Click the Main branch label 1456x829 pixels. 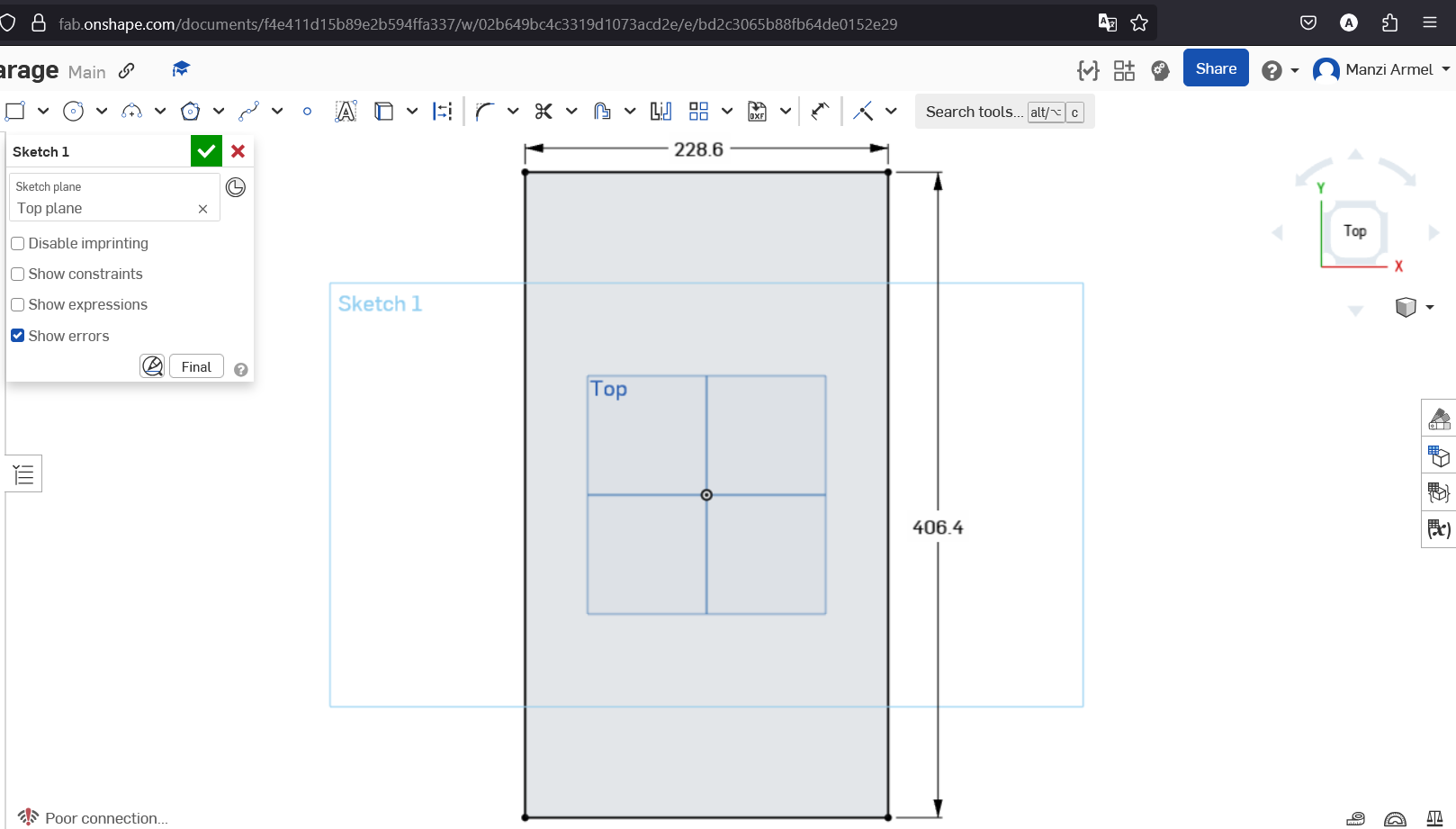point(86,72)
